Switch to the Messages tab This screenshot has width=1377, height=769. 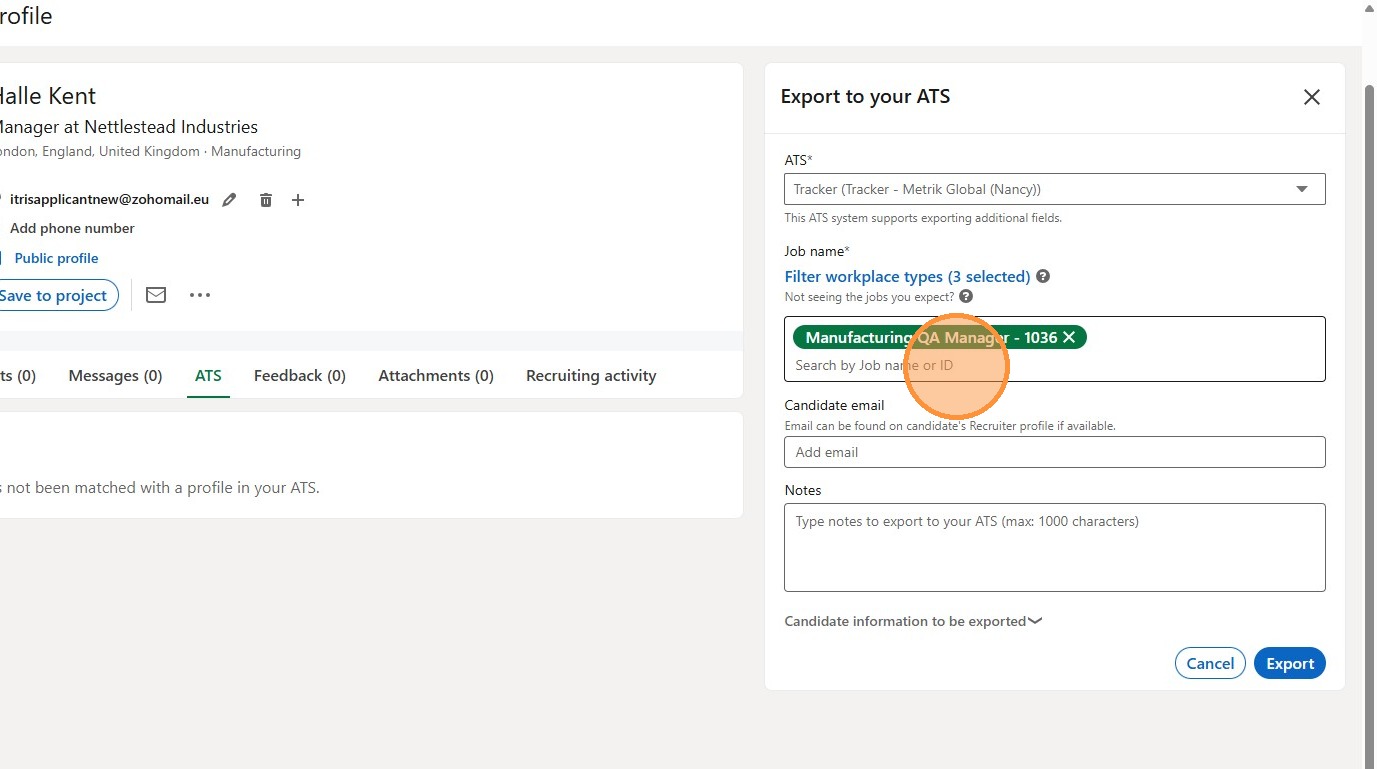[x=115, y=376]
